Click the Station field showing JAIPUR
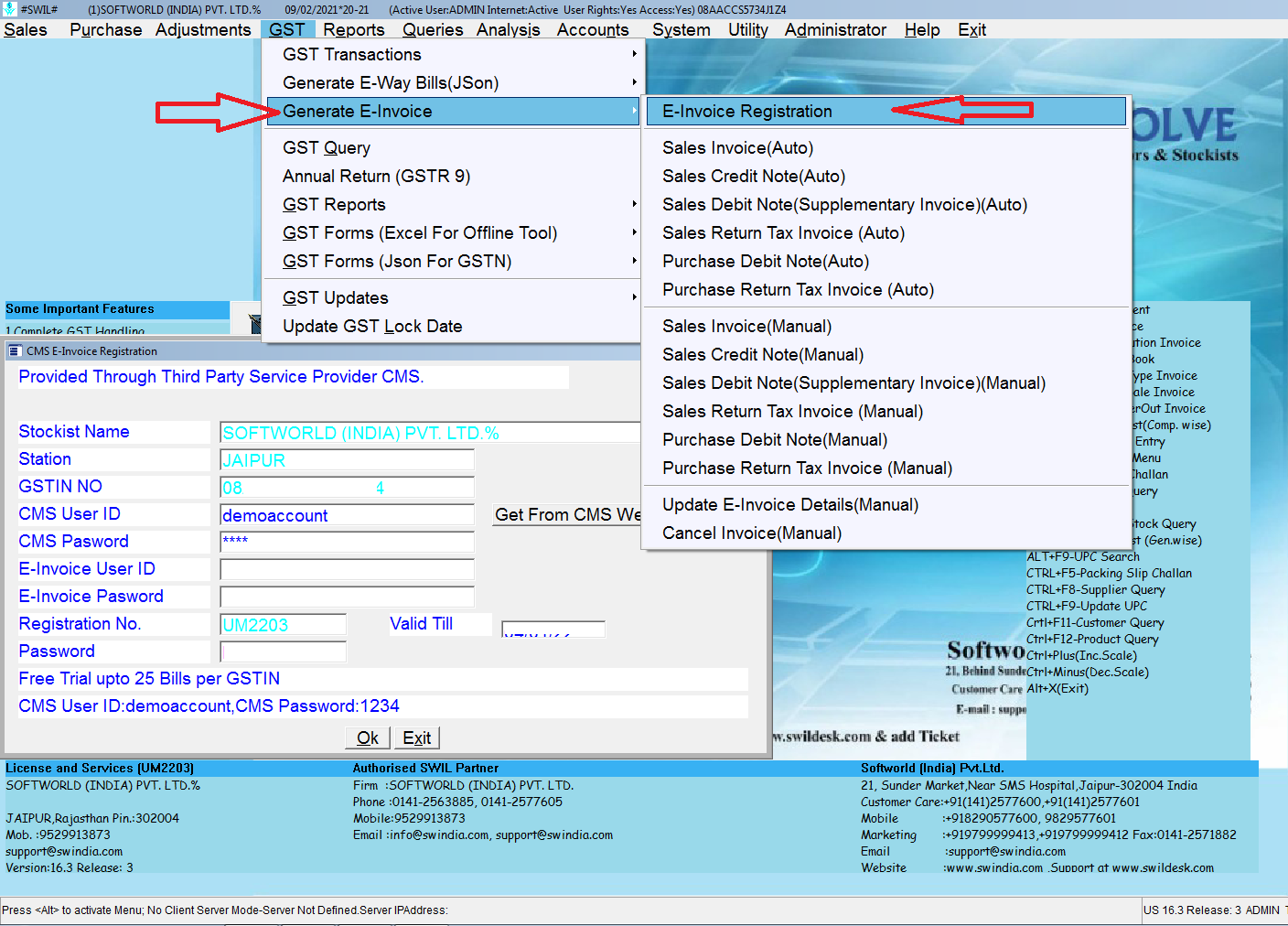 click(348, 460)
